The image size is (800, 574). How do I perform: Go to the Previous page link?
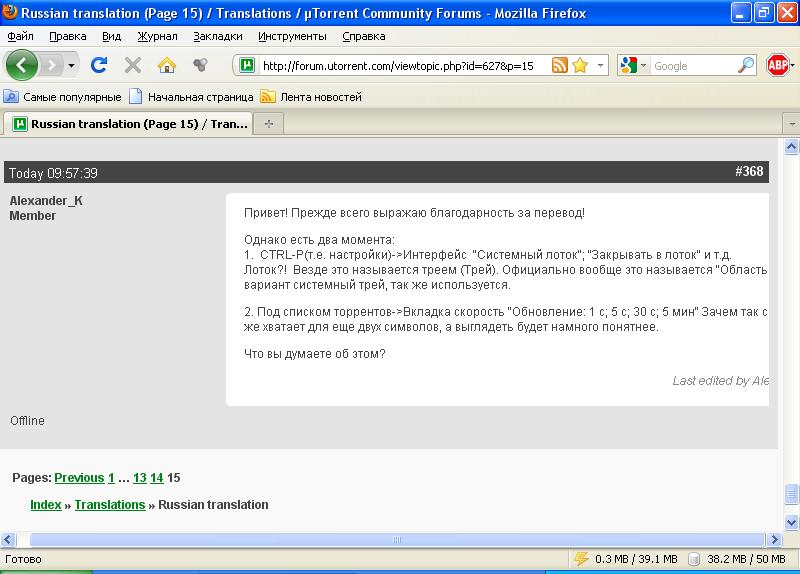[x=79, y=478]
